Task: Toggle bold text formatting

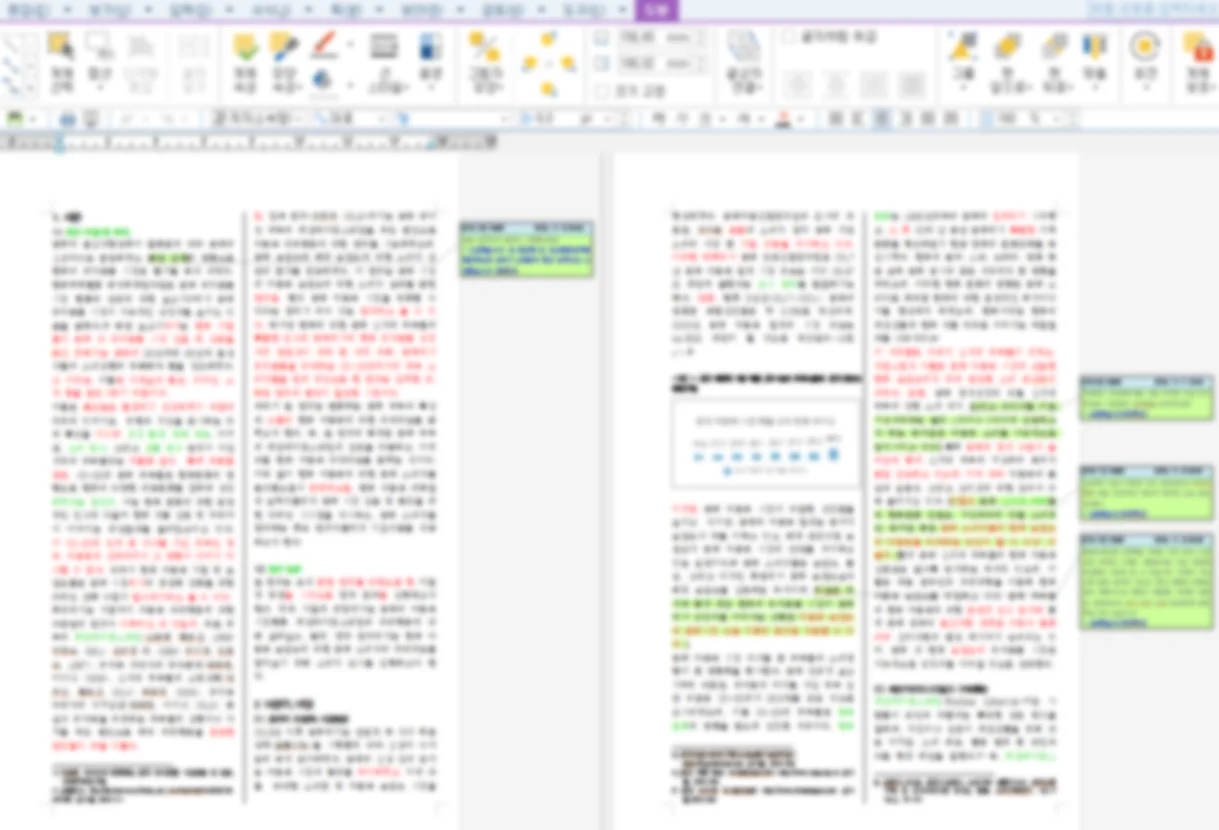Action: click(659, 119)
